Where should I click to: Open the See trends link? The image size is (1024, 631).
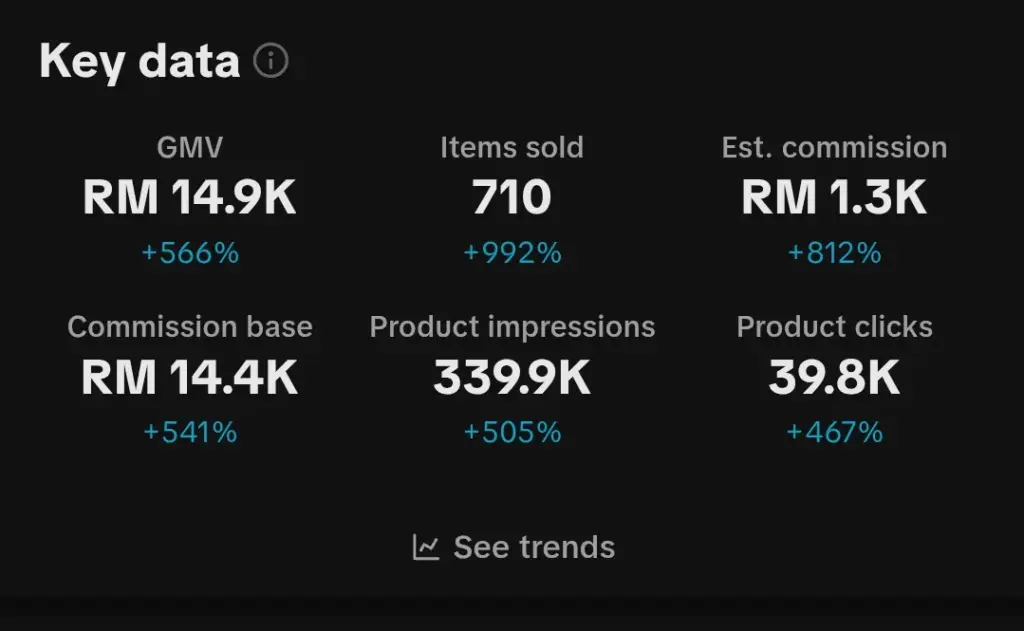pos(533,547)
